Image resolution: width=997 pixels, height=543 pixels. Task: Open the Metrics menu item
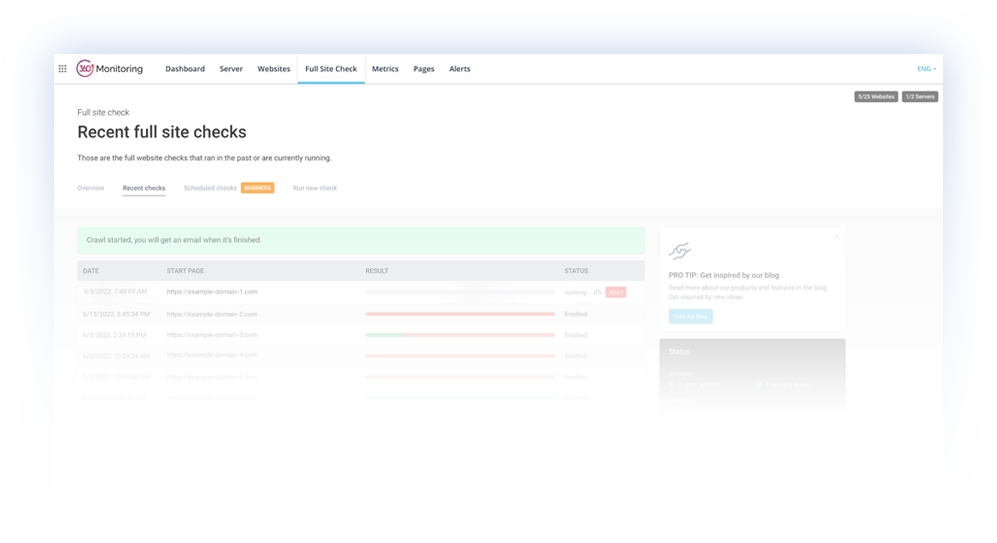tap(385, 69)
